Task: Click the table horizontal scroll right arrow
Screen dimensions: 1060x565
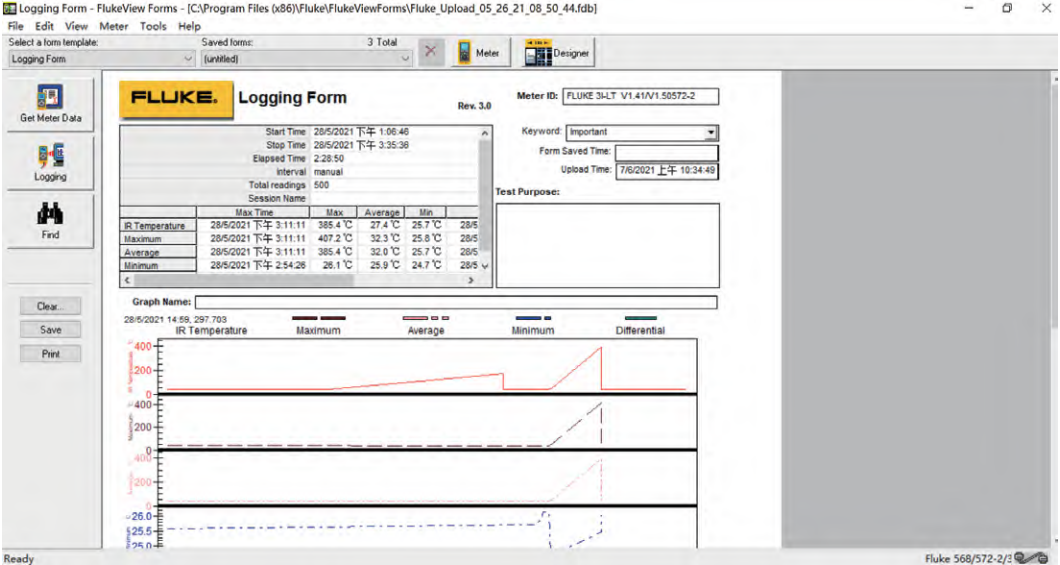Action: pyautogui.click(x=471, y=280)
